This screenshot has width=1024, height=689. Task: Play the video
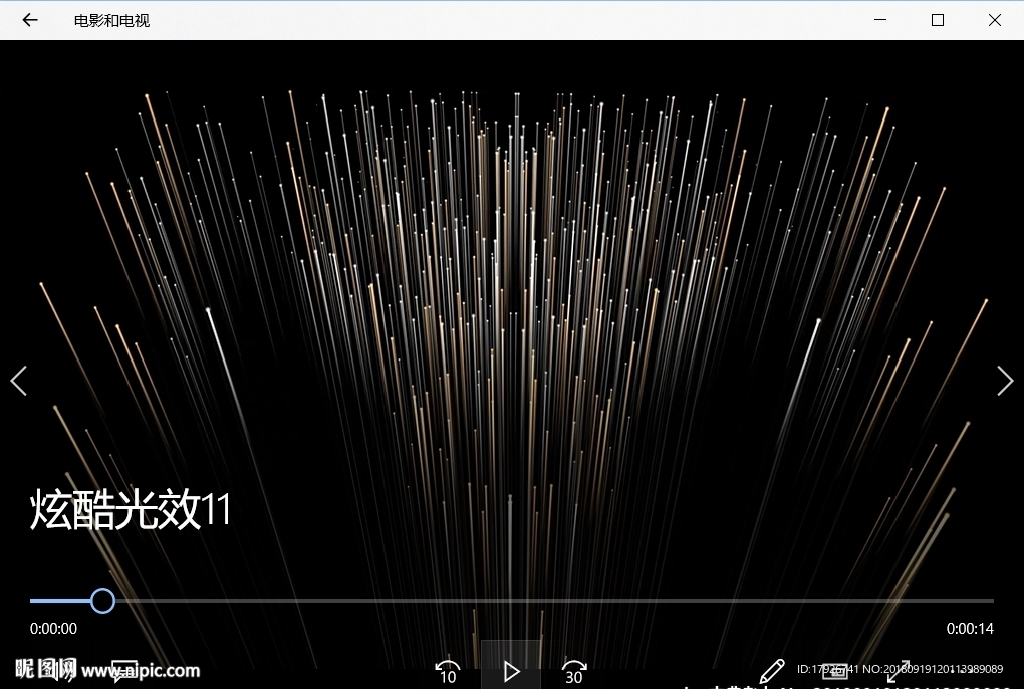[511, 671]
